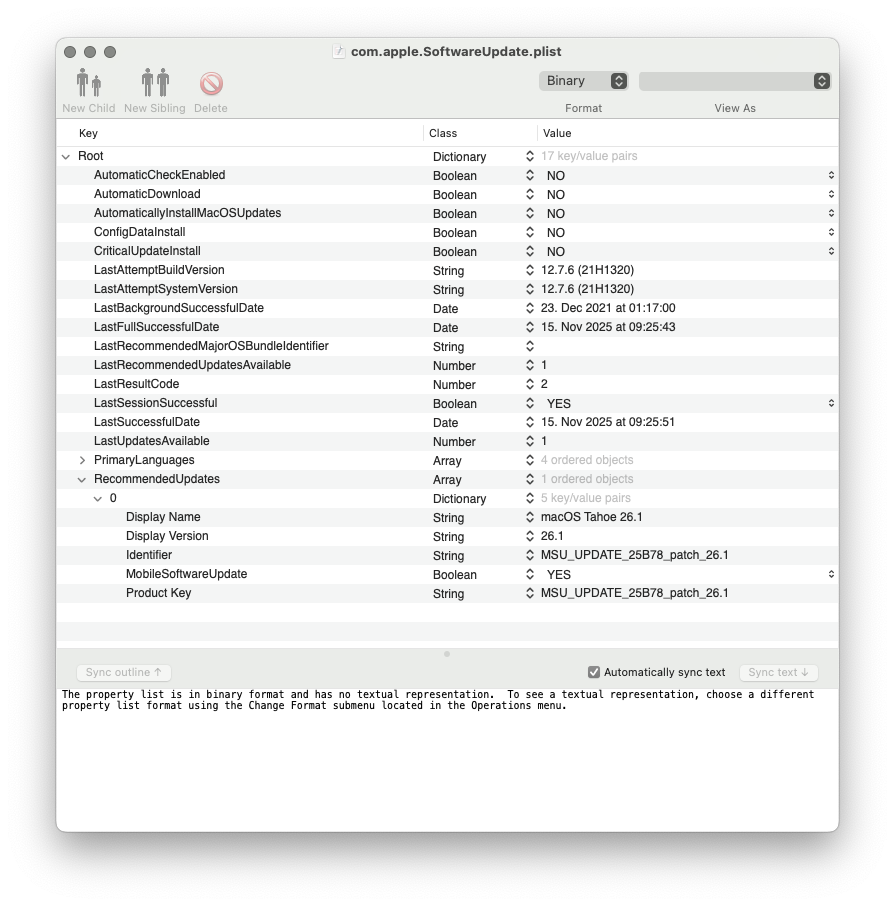The height and width of the screenshot is (906, 895).
Task: Expand the PrimaryLanguages array
Action: click(82, 460)
